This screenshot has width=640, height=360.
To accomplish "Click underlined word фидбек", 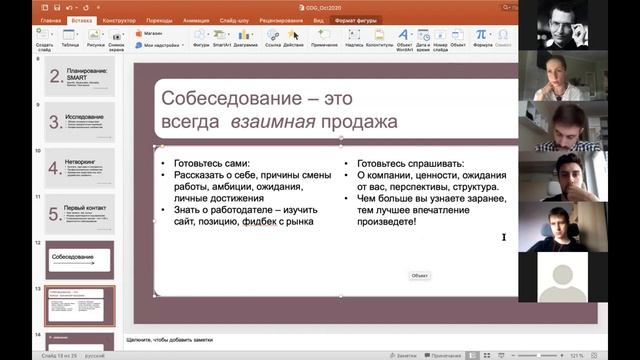I will click(x=259, y=222).
